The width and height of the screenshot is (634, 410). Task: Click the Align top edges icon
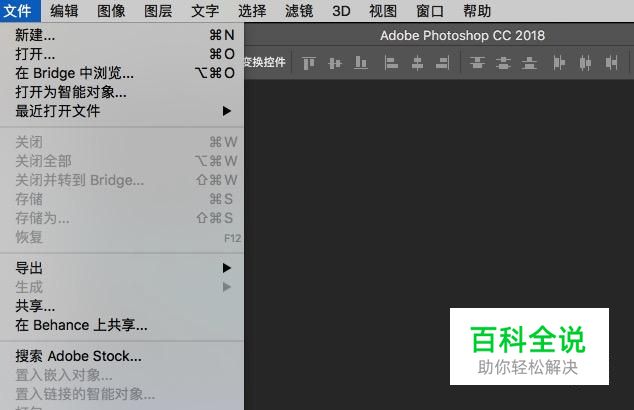pyautogui.click(x=309, y=63)
